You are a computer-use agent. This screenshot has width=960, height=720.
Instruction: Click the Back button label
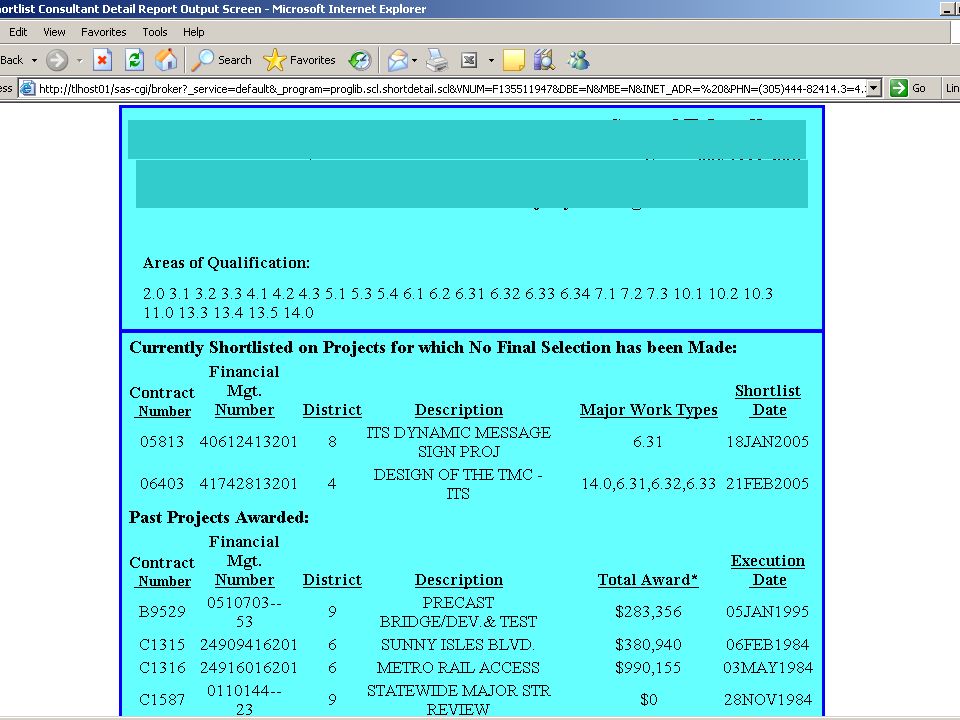tap(12, 60)
